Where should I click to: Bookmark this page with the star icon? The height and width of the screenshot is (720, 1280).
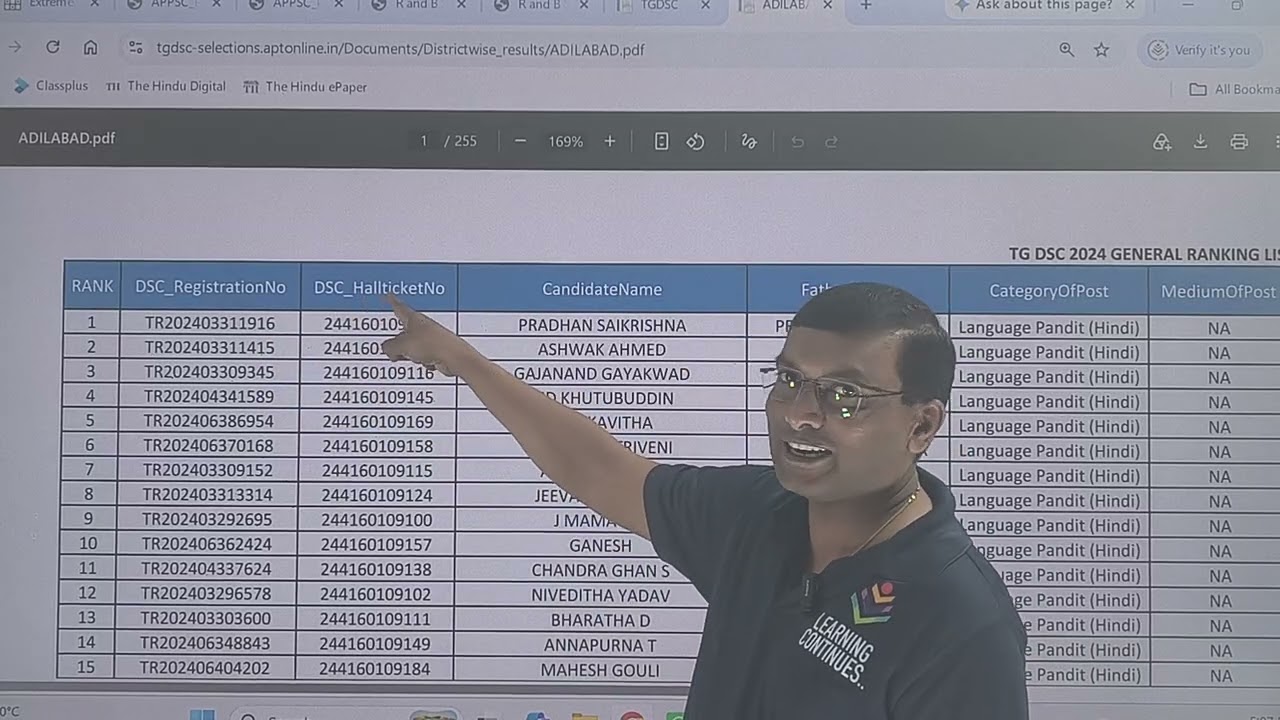pos(1101,49)
